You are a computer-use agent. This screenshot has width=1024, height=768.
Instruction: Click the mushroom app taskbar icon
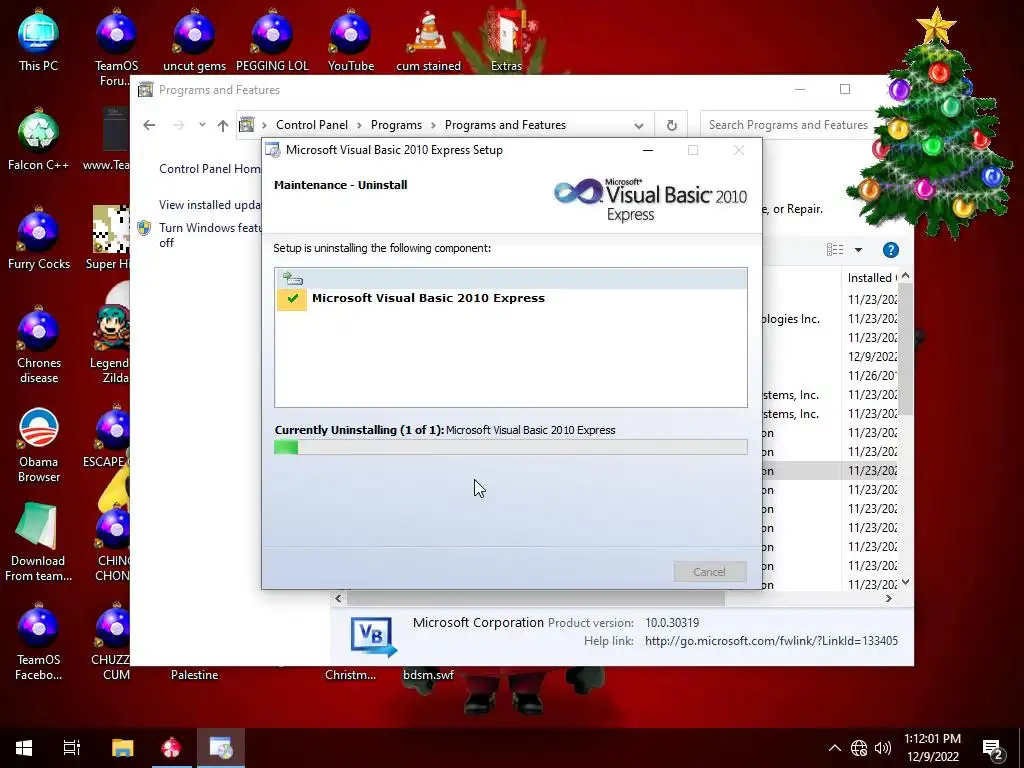click(172, 748)
